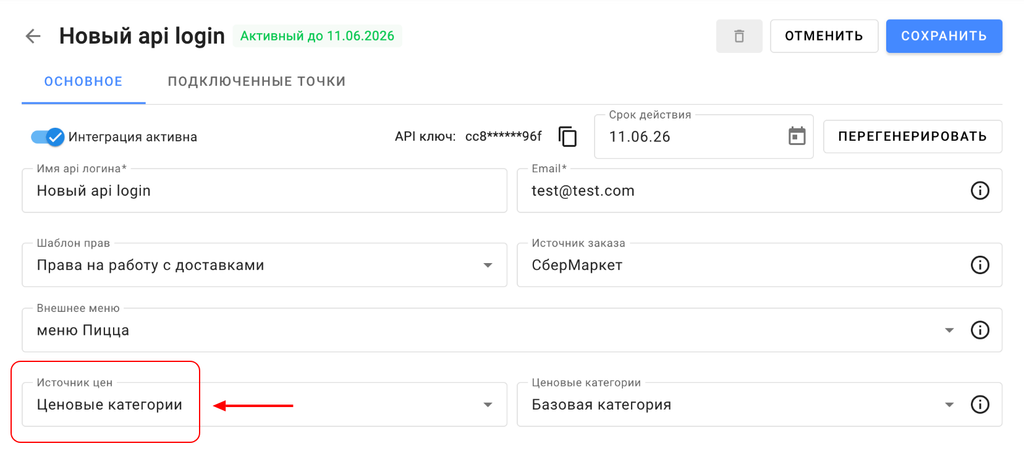Image resolution: width=1024 pixels, height=452 pixels.
Task: Open the Базовая категория dropdown arrow
Action: 950,405
